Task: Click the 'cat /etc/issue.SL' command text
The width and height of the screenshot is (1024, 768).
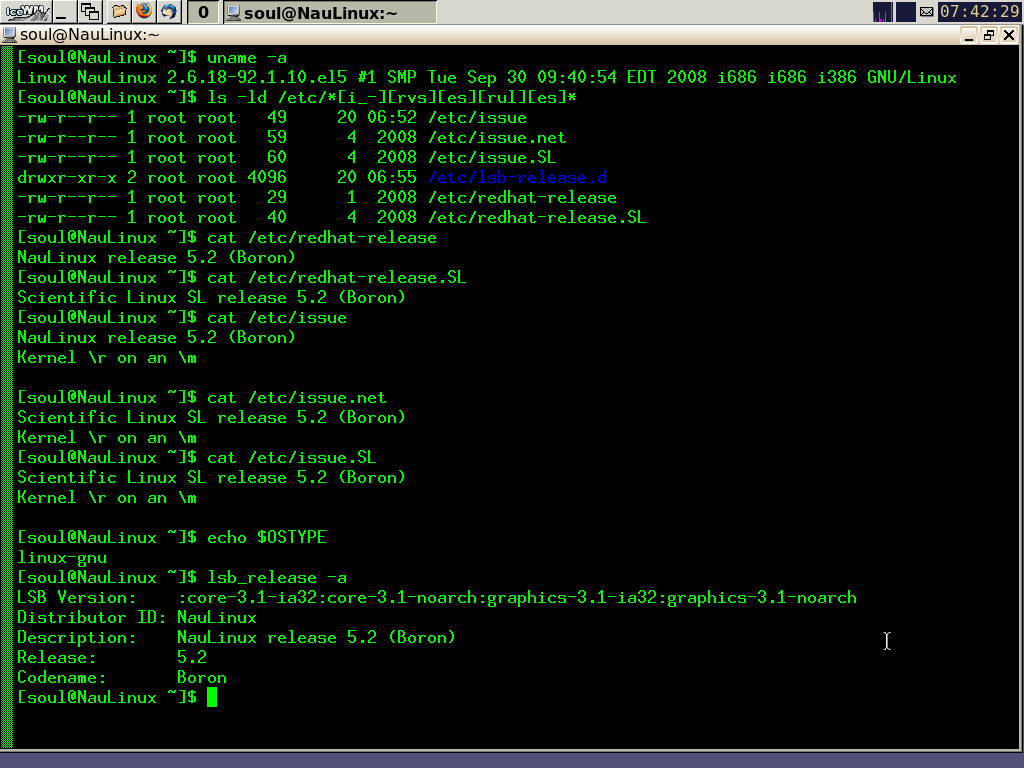Action: [291, 458]
